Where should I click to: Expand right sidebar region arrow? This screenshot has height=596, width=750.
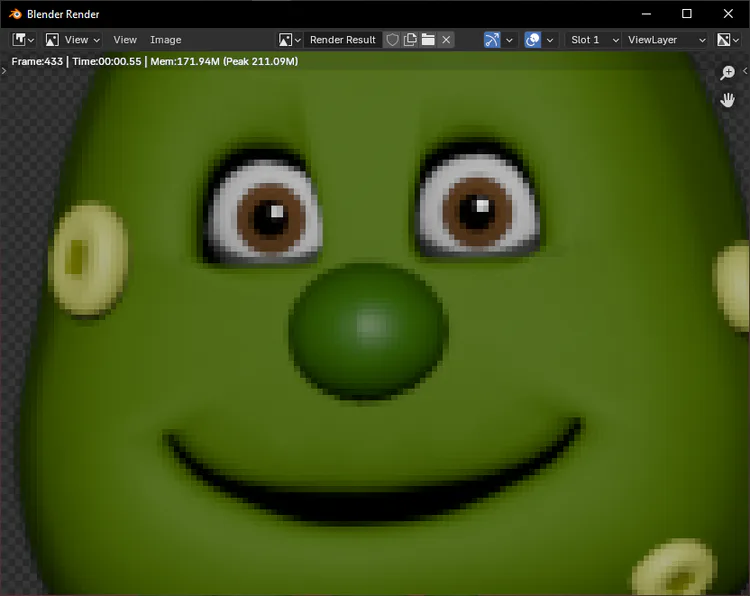click(745, 71)
